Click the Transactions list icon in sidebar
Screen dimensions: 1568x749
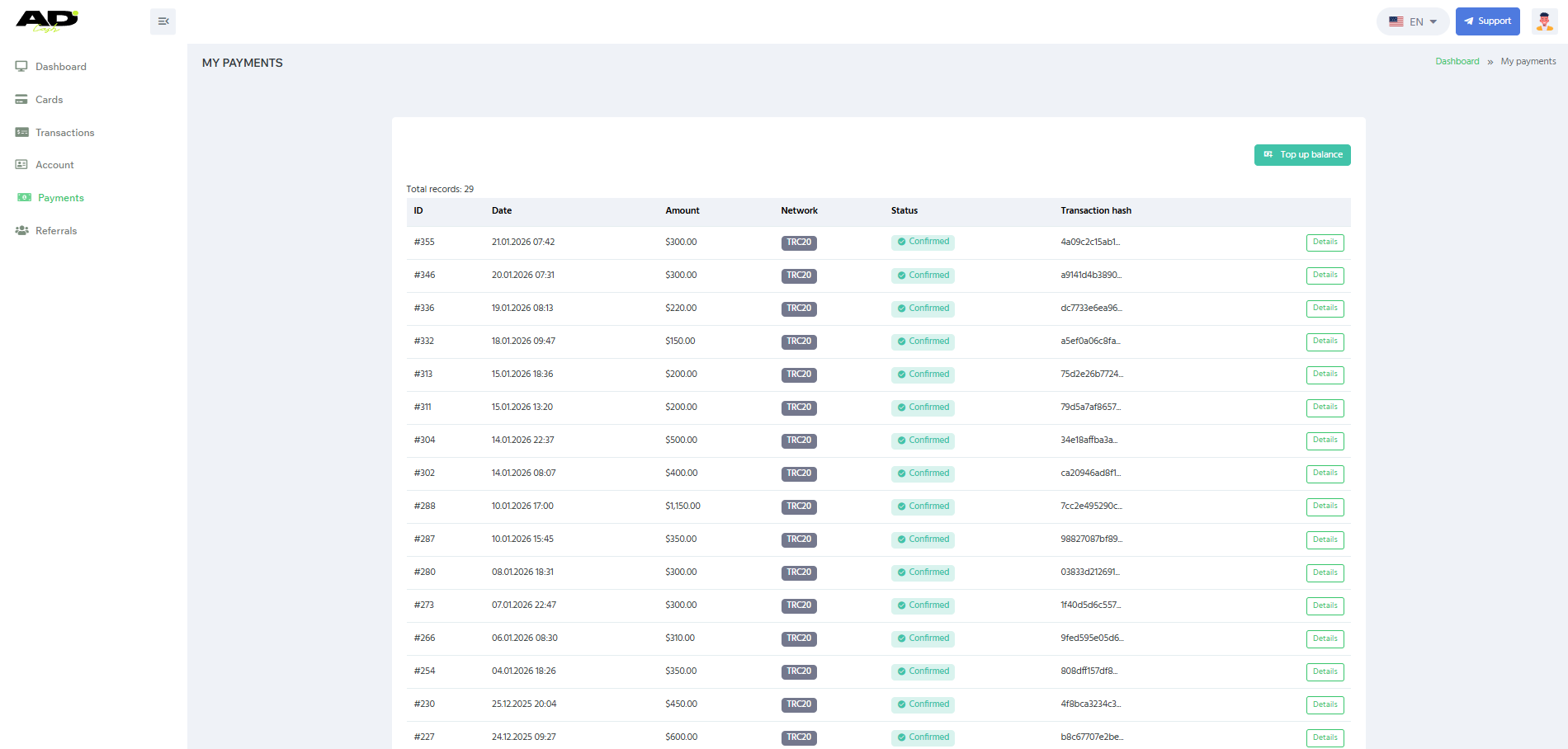pos(21,133)
